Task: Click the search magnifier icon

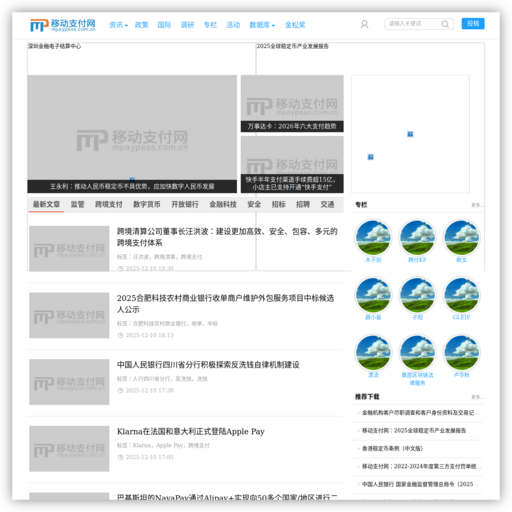Action: click(445, 24)
